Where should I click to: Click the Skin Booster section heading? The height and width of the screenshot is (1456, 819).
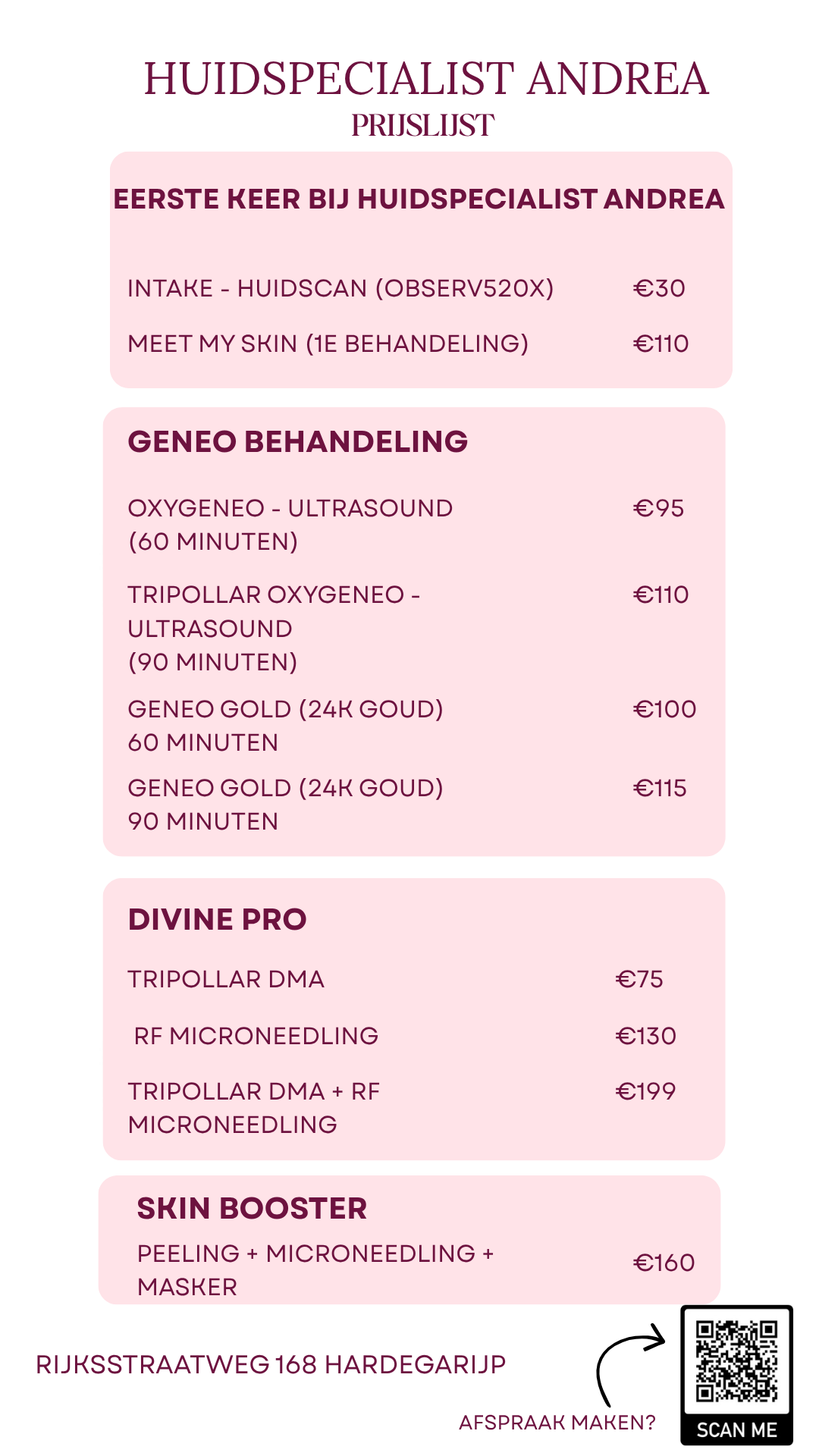click(x=252, y=1209)
